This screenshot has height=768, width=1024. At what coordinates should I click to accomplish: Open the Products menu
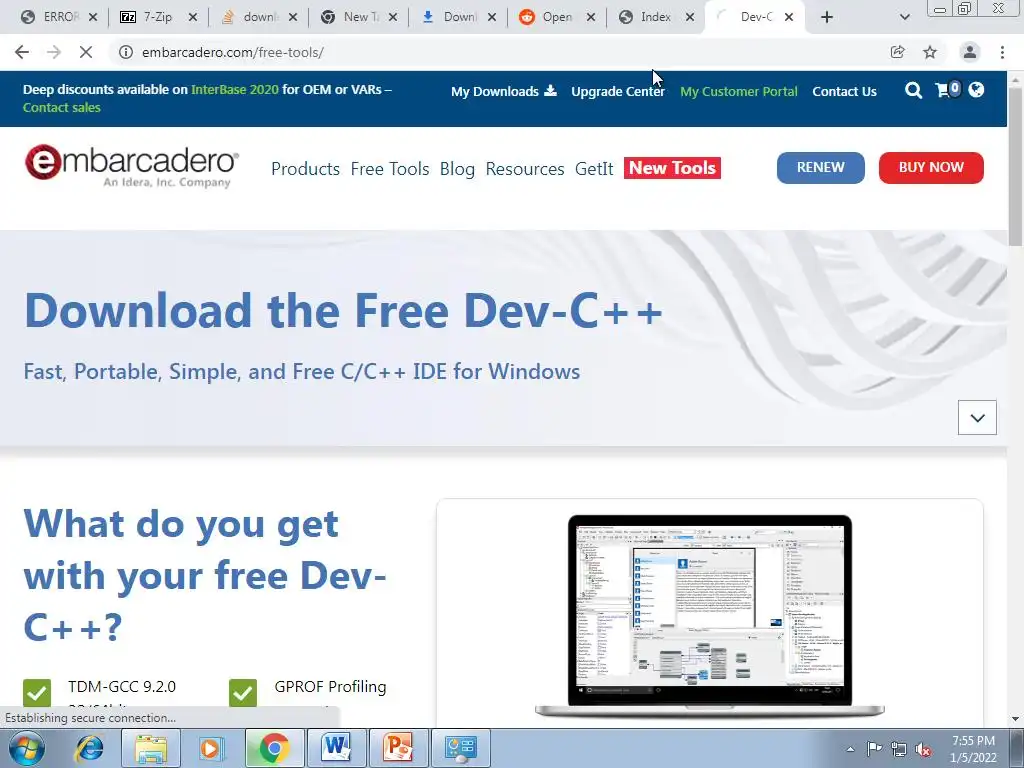click(305, 168)
